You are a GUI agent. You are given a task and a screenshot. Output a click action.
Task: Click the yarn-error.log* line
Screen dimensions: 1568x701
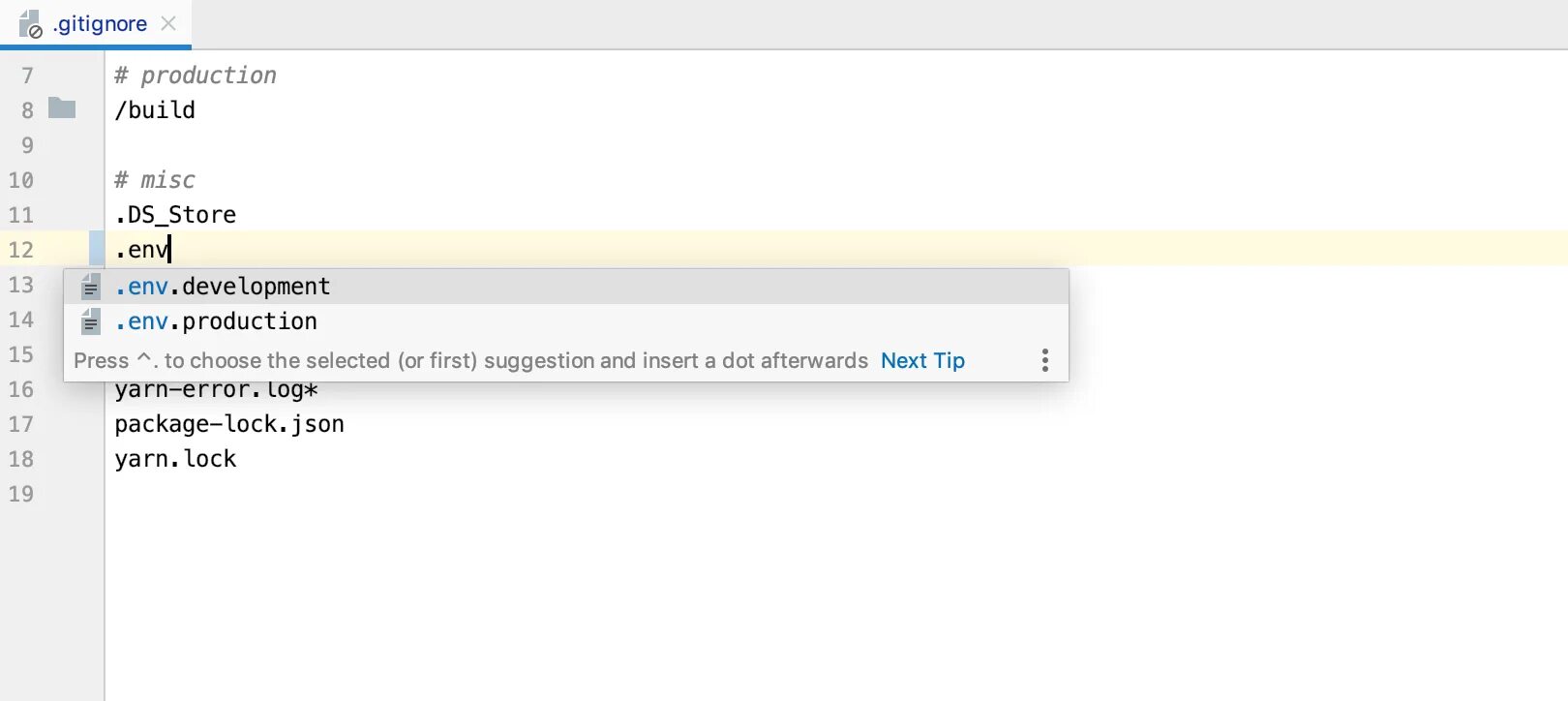pos(216,390)
